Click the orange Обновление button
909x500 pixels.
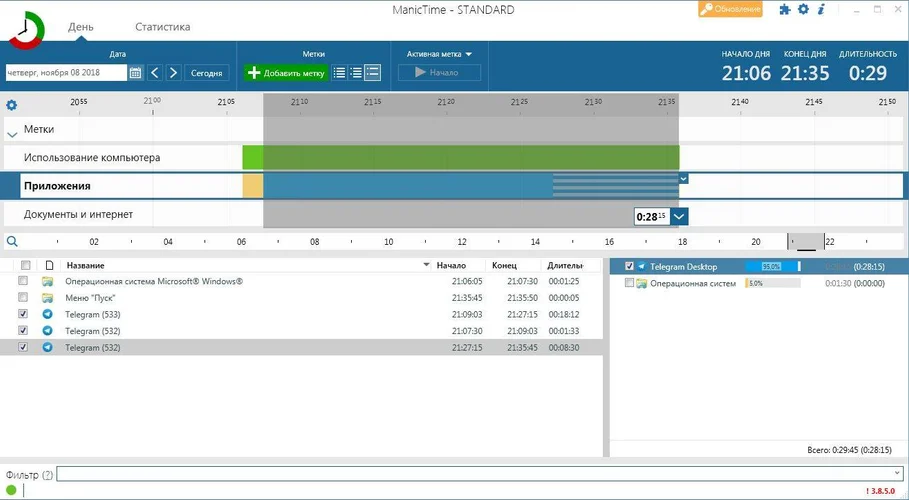click(x=730, y=9)
